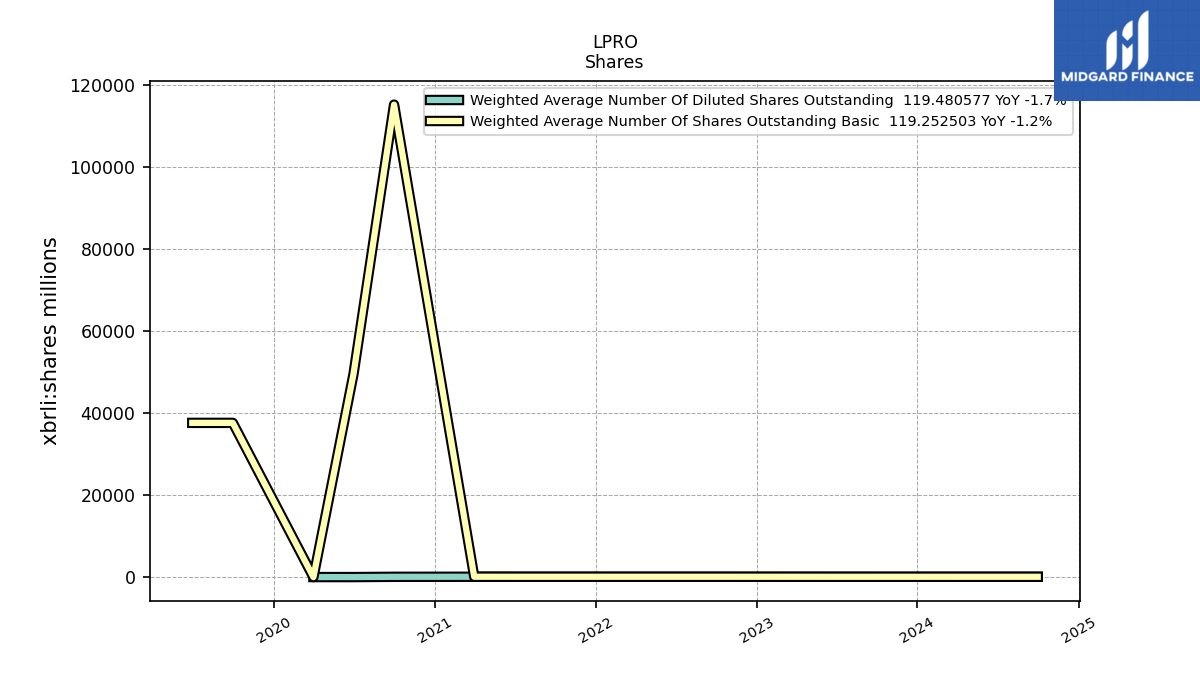Click the 2025 x-axis label
The image size is (1200, 675).
[x=1078, y=630]
